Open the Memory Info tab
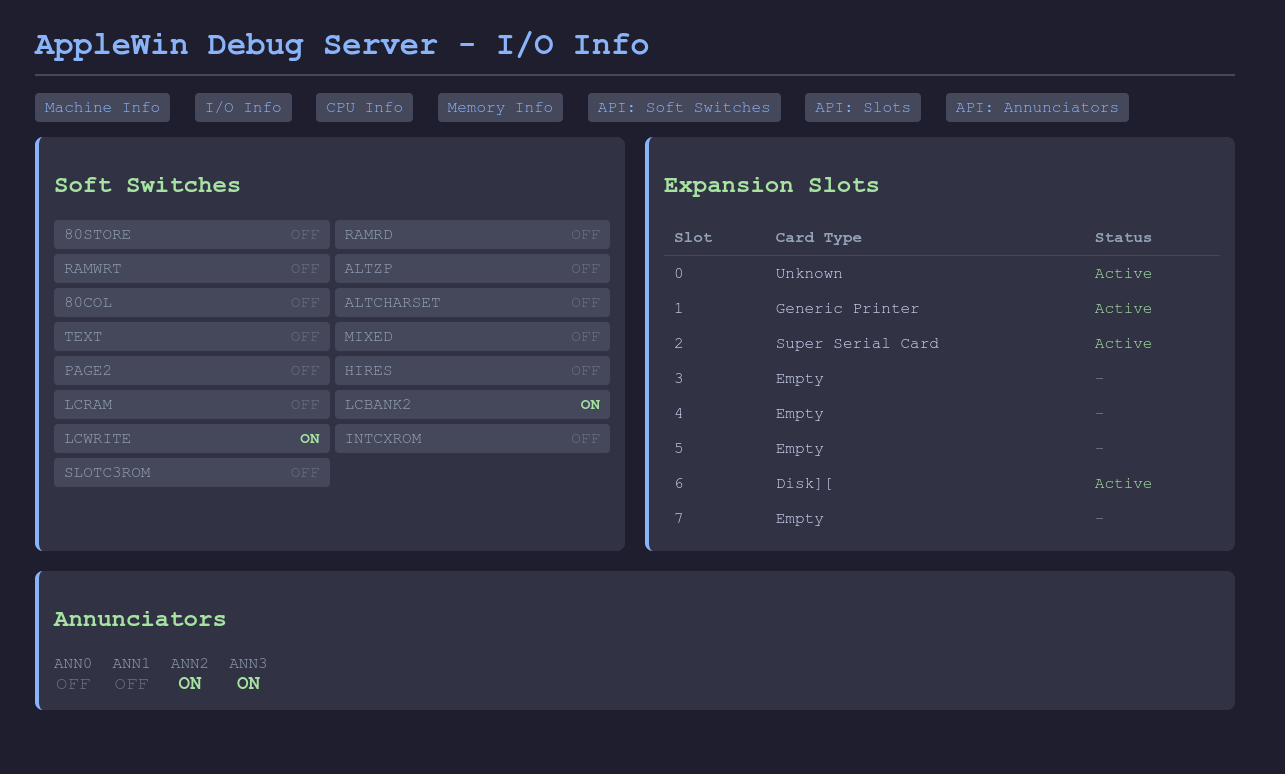This screenshot has width=1285, height=774. [x=500, y=108]
